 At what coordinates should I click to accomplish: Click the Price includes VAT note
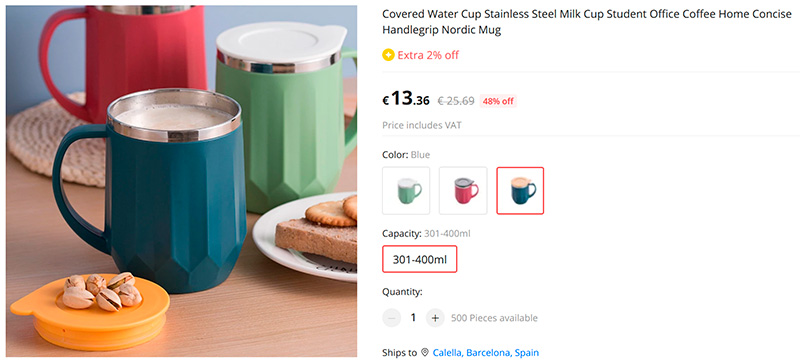click(x=422, y=125)
